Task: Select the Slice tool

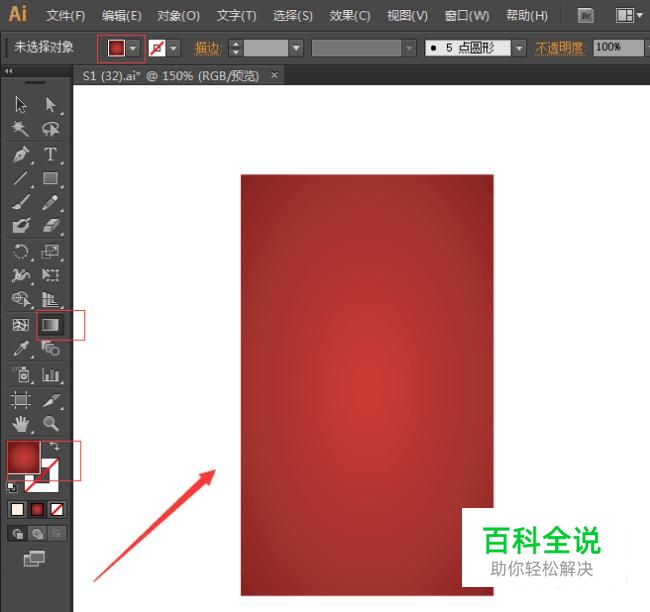Action: 51,400
